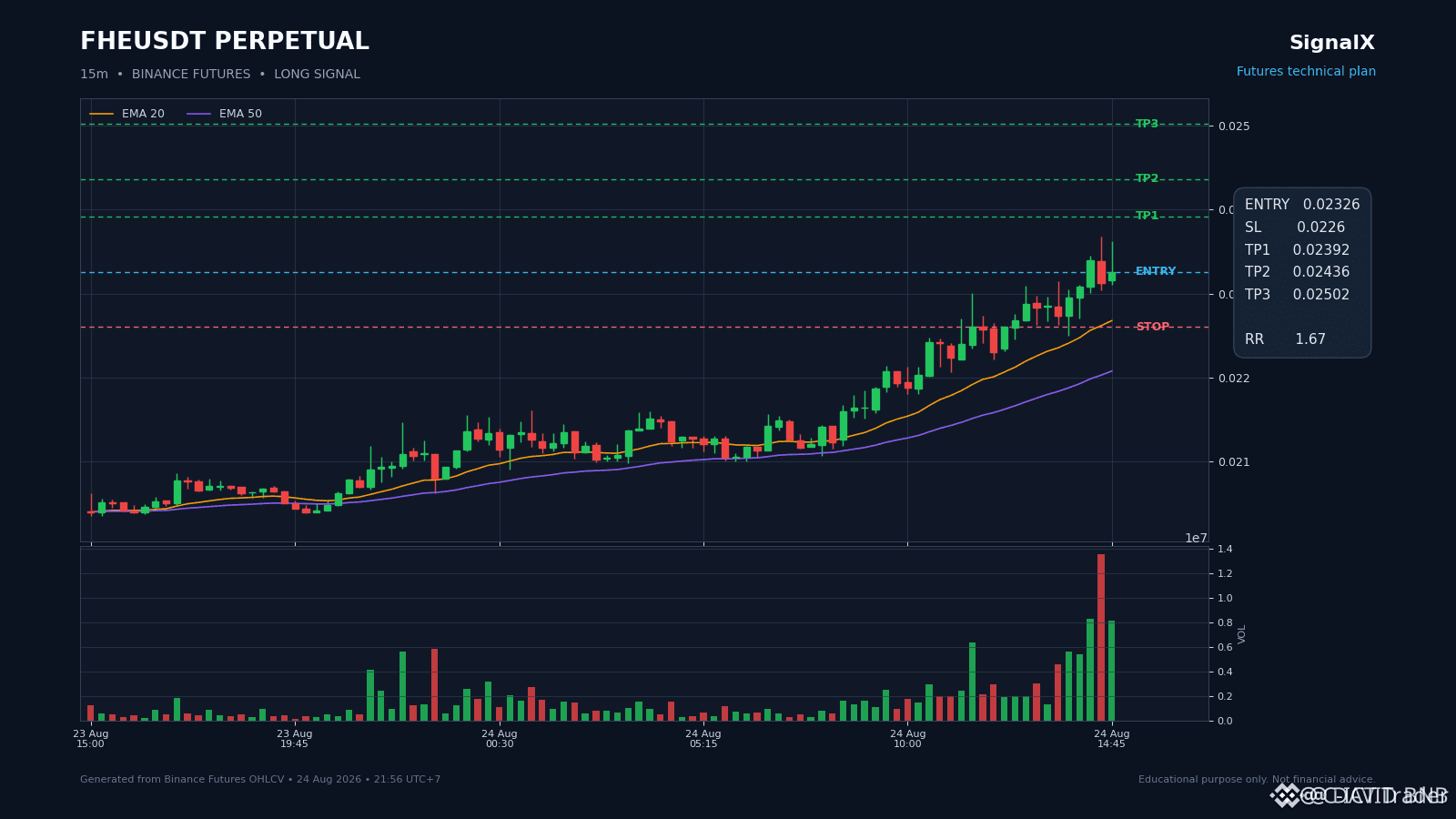Click the 1e7 volume scale label
Viewport: 1456px width, 819px height.
click(x=1196, y=538)
